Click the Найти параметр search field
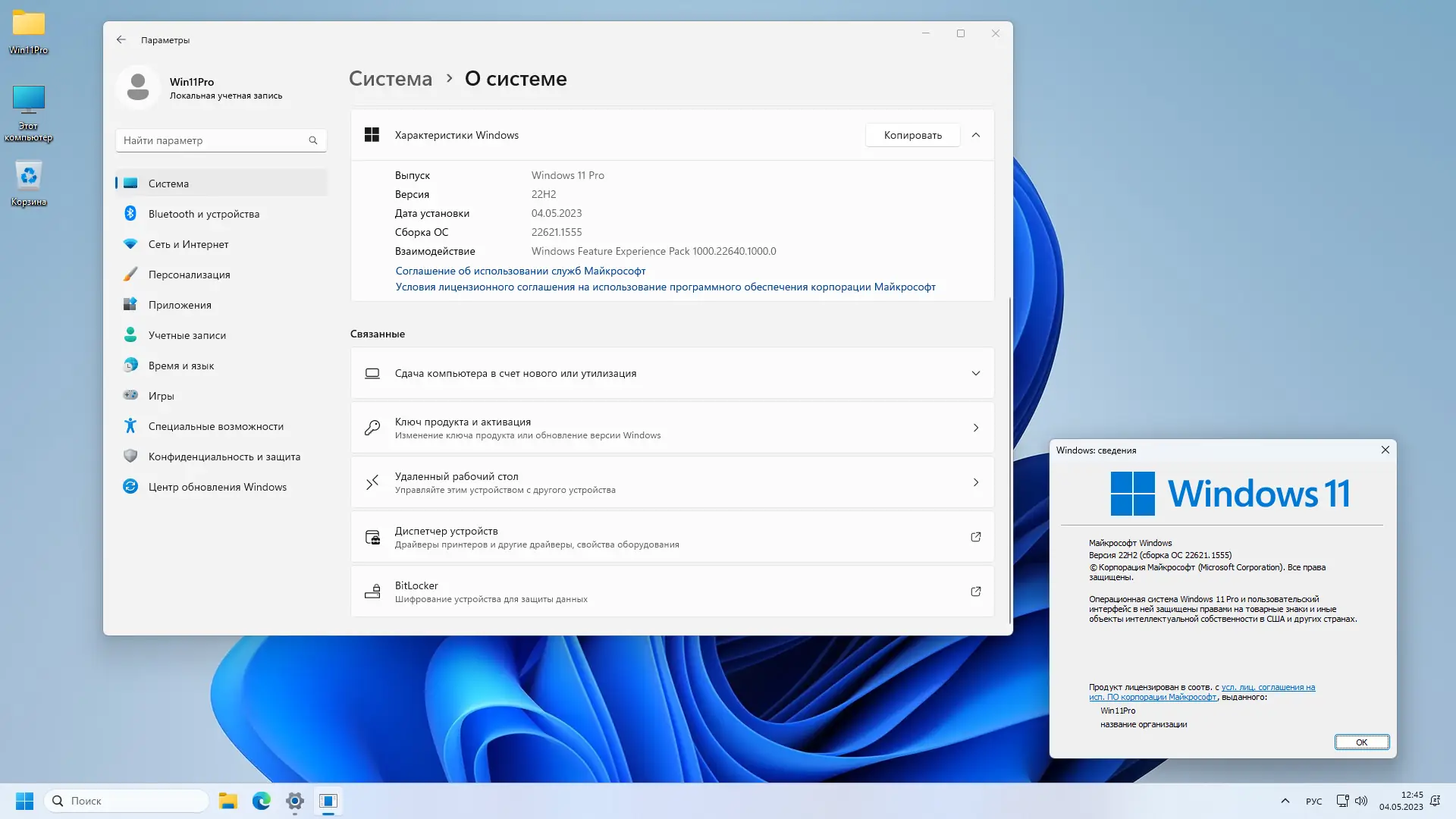 coord(214,140)
